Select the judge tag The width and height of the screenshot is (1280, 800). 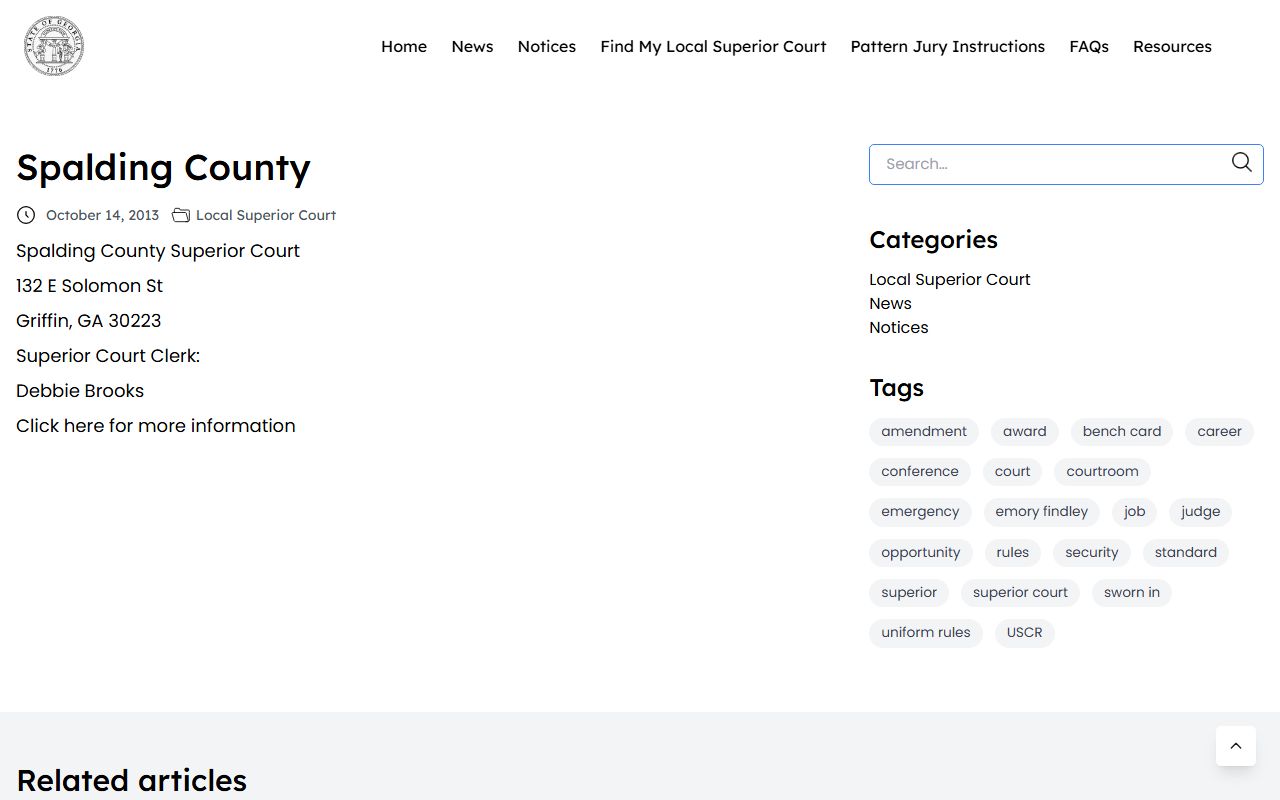tap(1200, 512)
